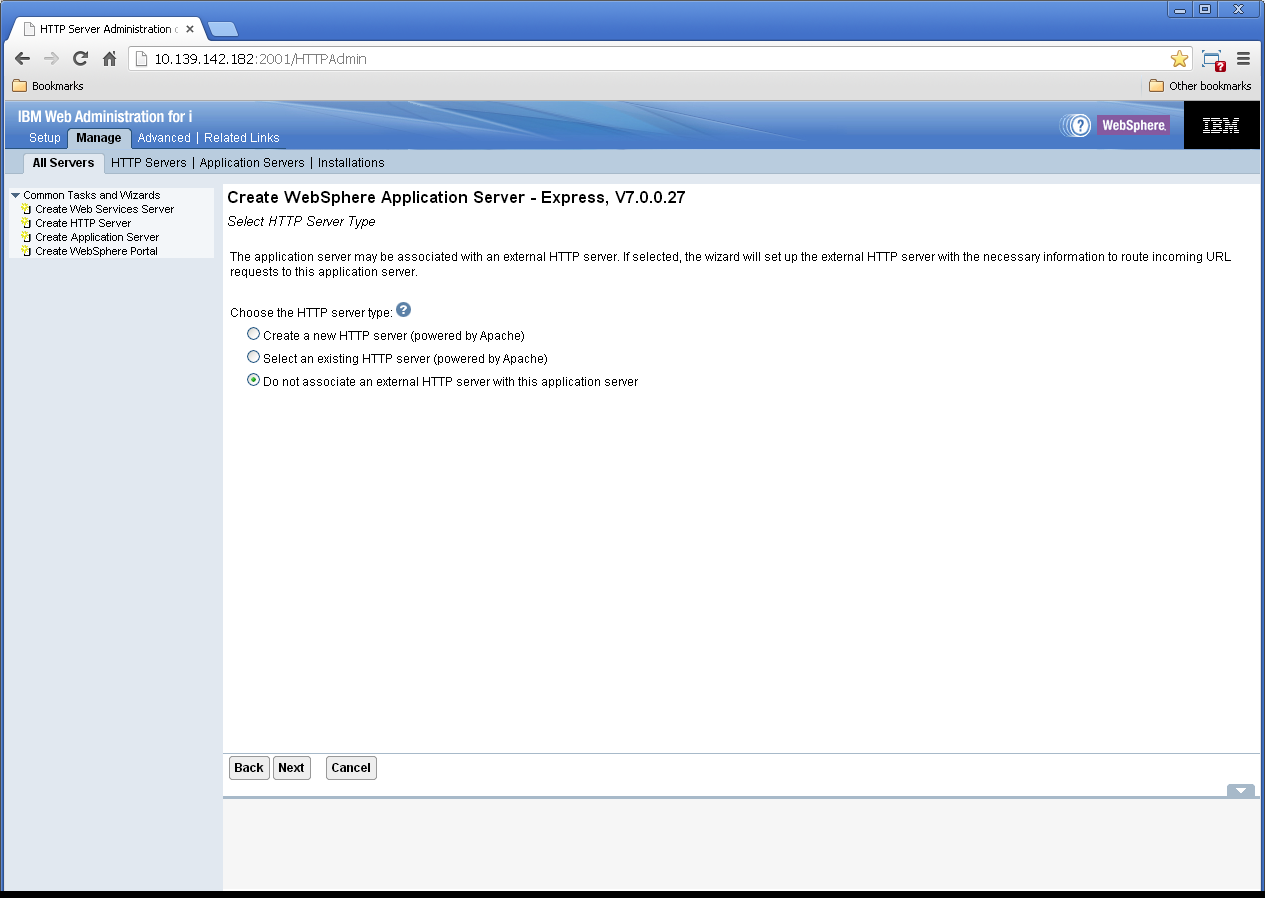This screenshot has height=898, width=1265.
Task: Open the browser home page
Action: pos(110,59)
